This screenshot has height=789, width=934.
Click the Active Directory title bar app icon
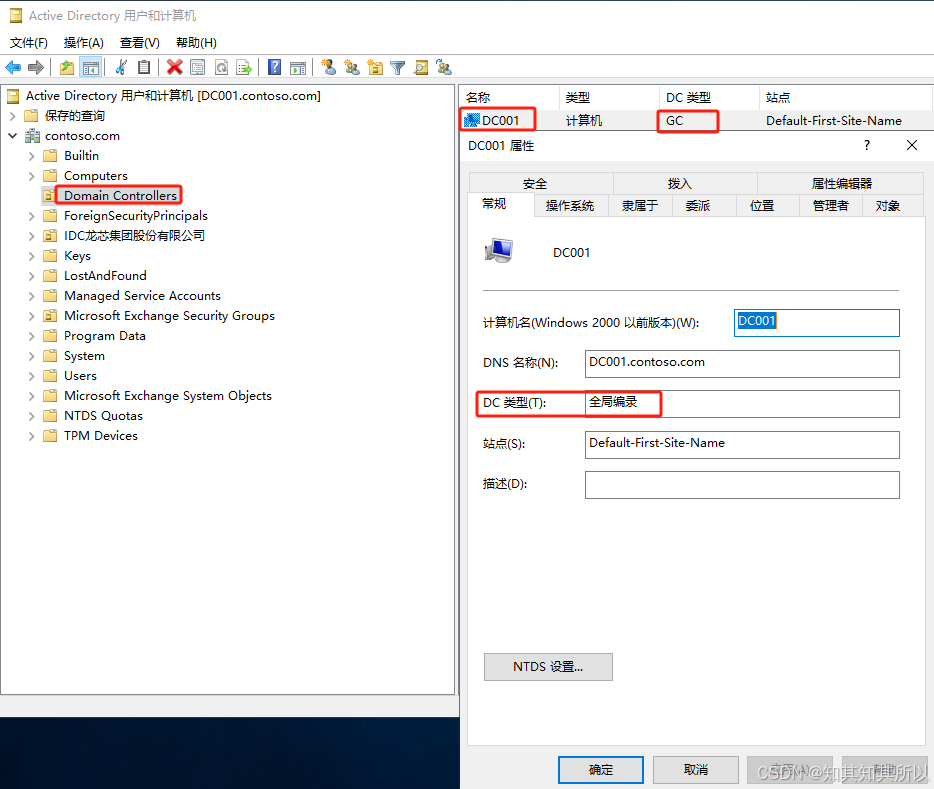[x=16, y=15]
